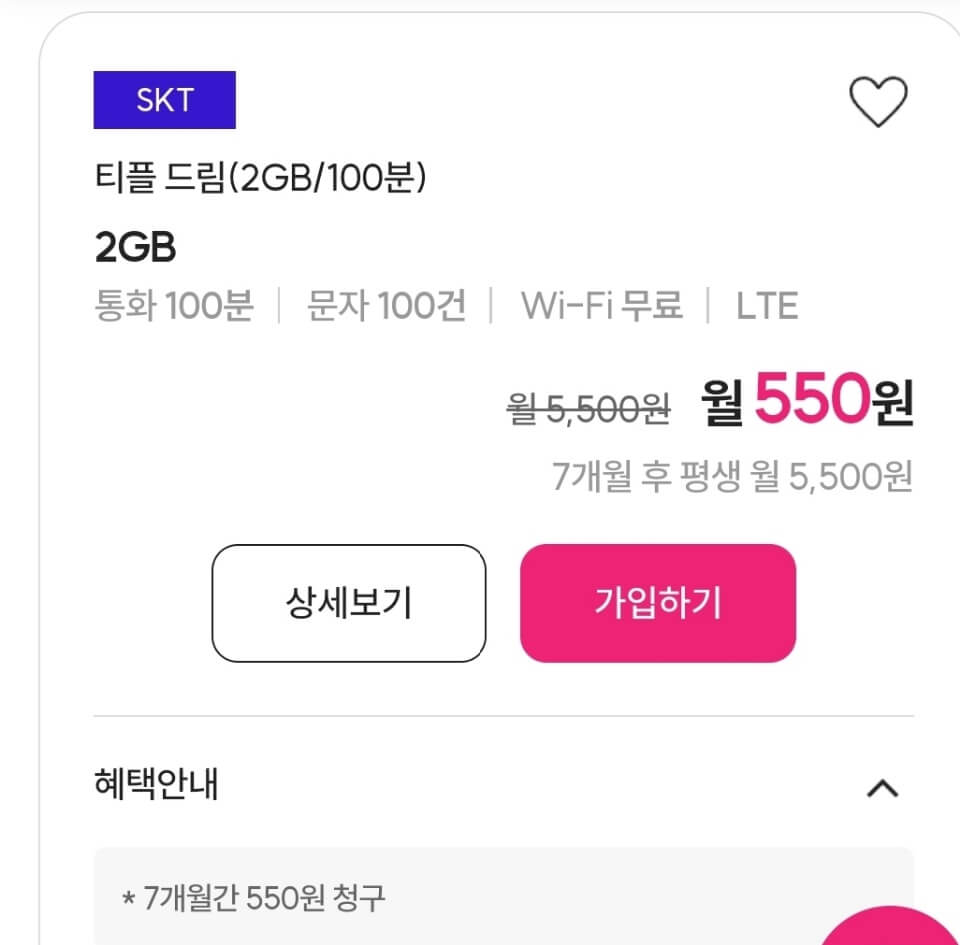Open plan details with the 상세보기 button
The height and width of the screenshot is (945, 960).
pos(348,604)
